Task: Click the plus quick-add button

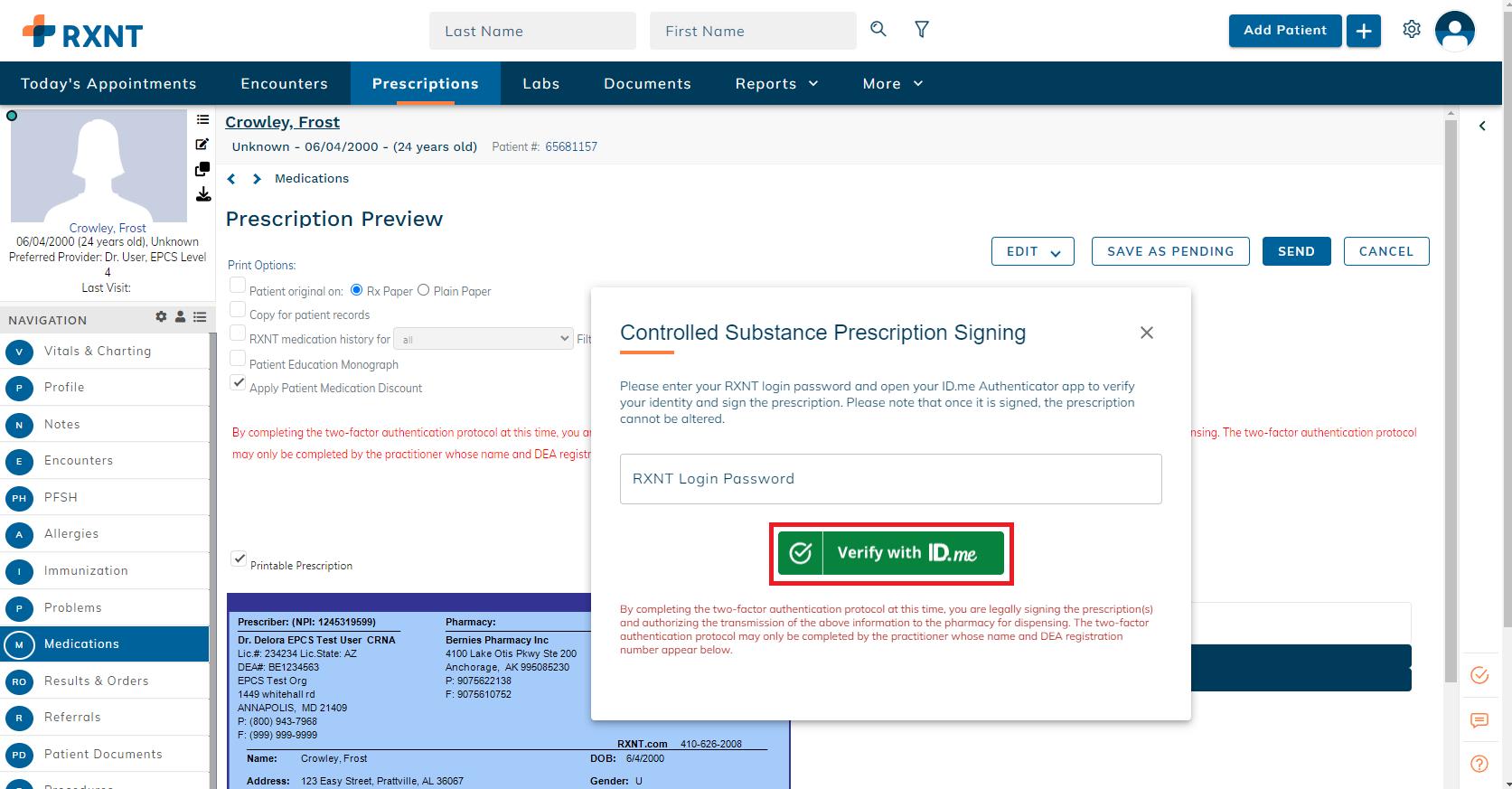Action: tap(1364, 31)
